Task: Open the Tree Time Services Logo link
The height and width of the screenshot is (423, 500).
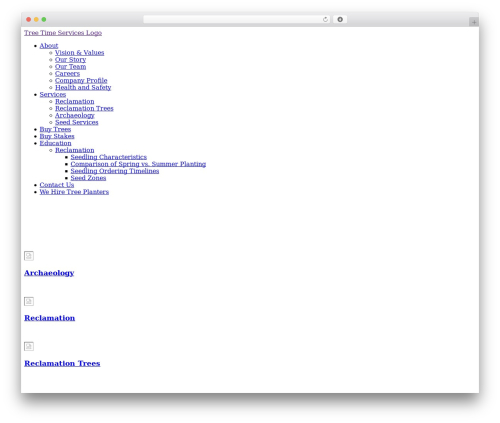Action: click(63, 33)
